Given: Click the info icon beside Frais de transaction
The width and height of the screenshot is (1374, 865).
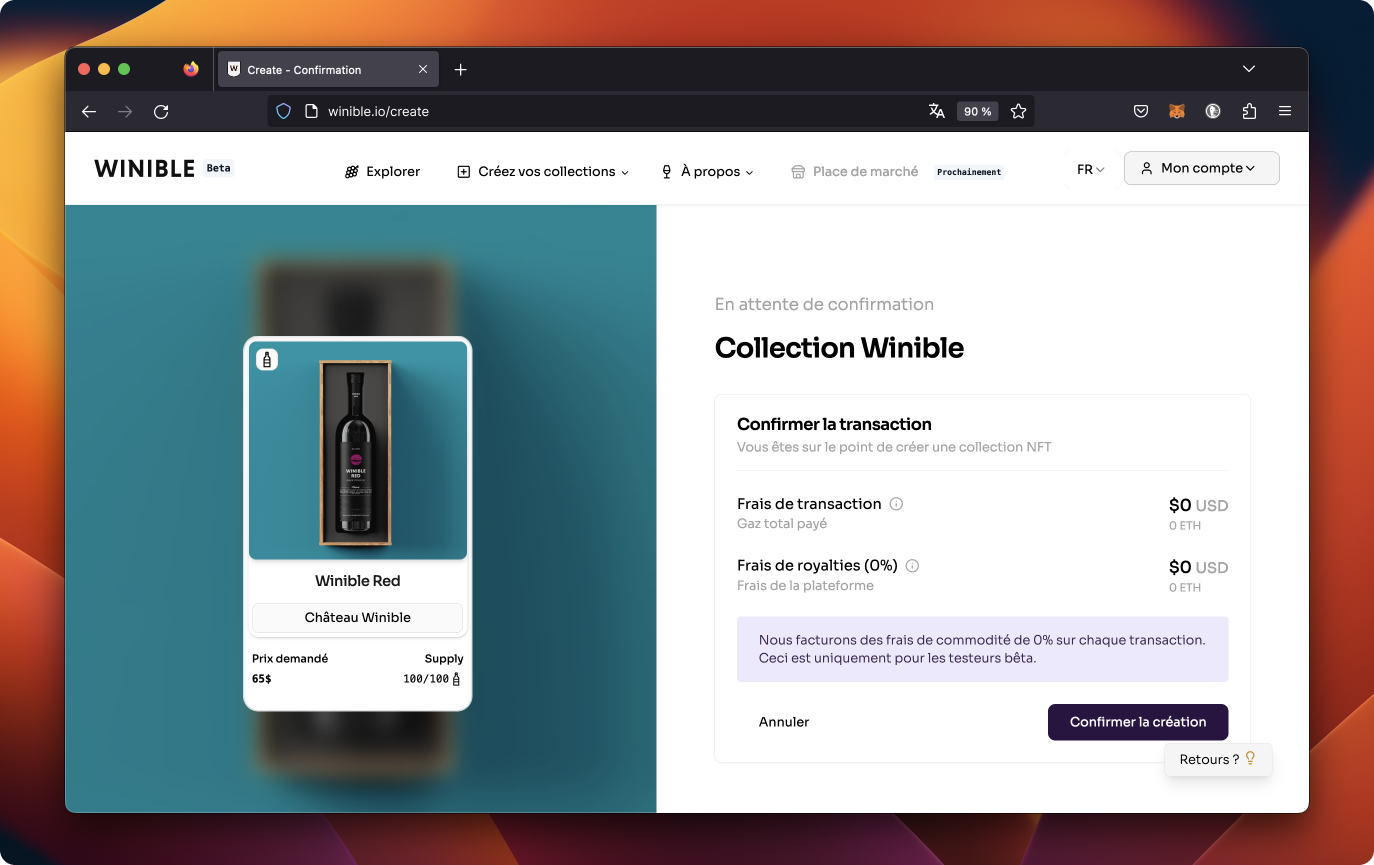Looking at the screenshot, I should 896,504.
